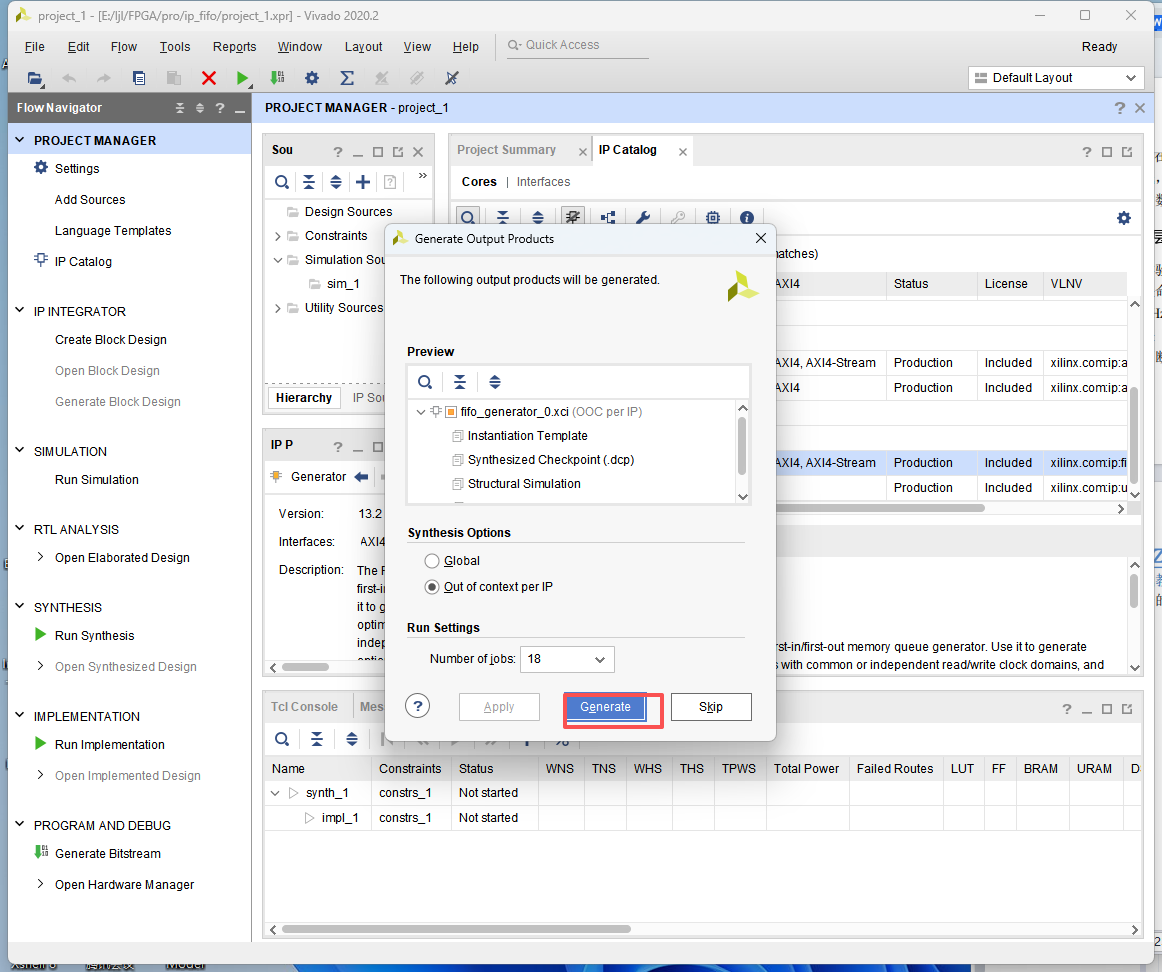1162x972 pixels.
Task: Select Instantiation Template in Preview
Action: (x=527, y=436)
